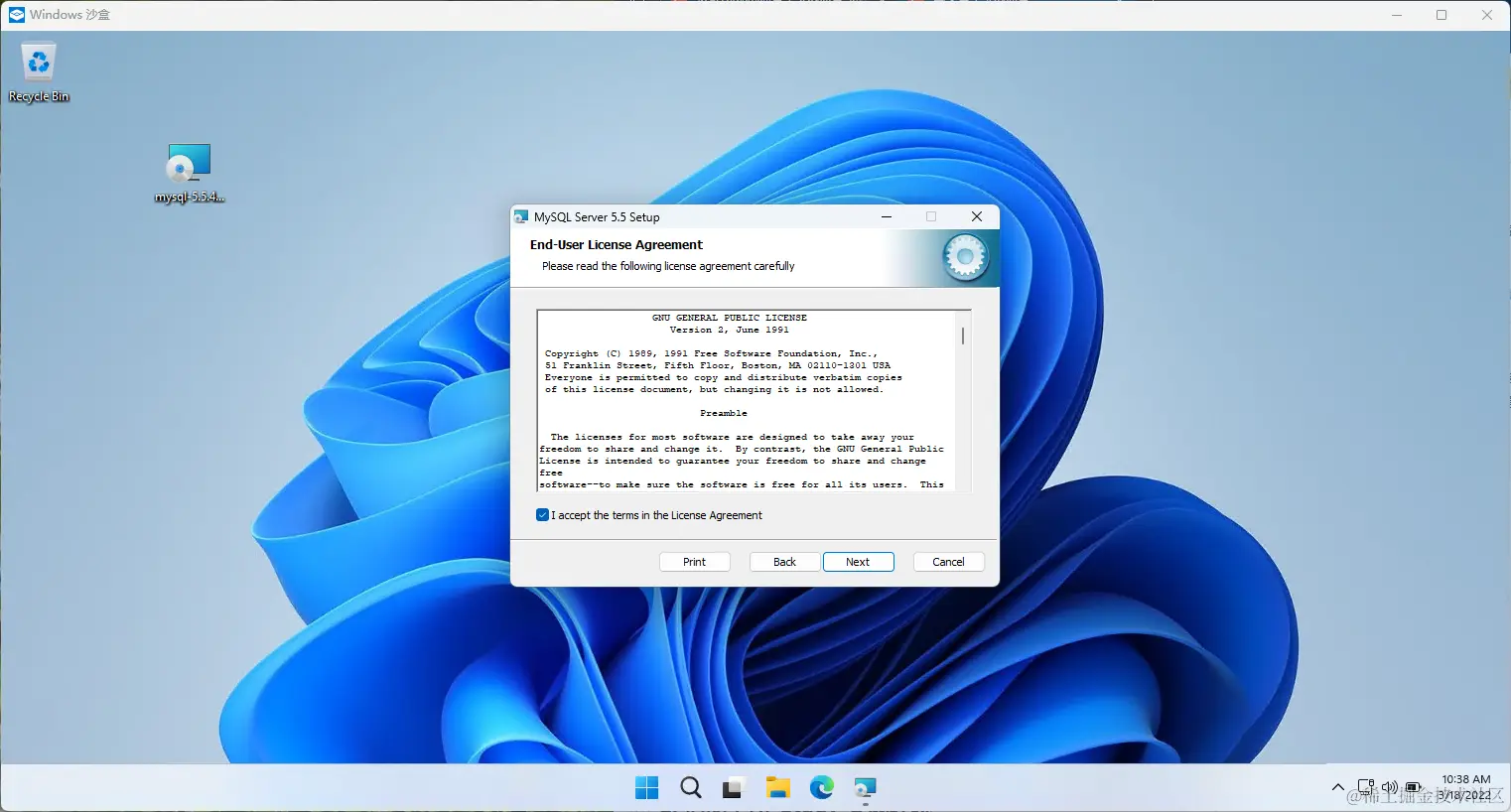Screen dimensions: 1511x812
Task: Open the volume tray icon
Action: pos(1390,787)
